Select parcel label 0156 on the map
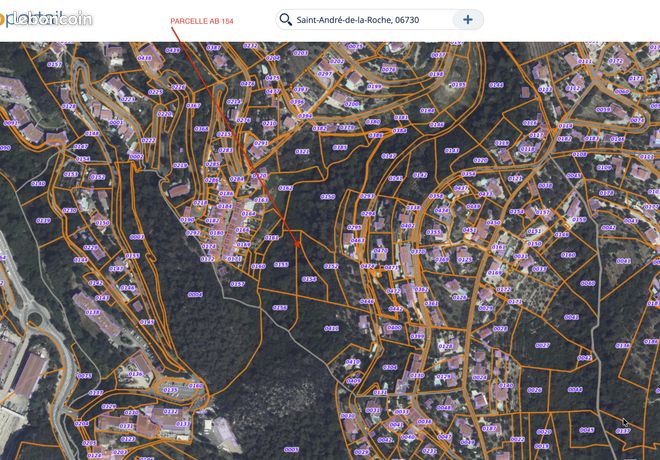 coord(280,308)
